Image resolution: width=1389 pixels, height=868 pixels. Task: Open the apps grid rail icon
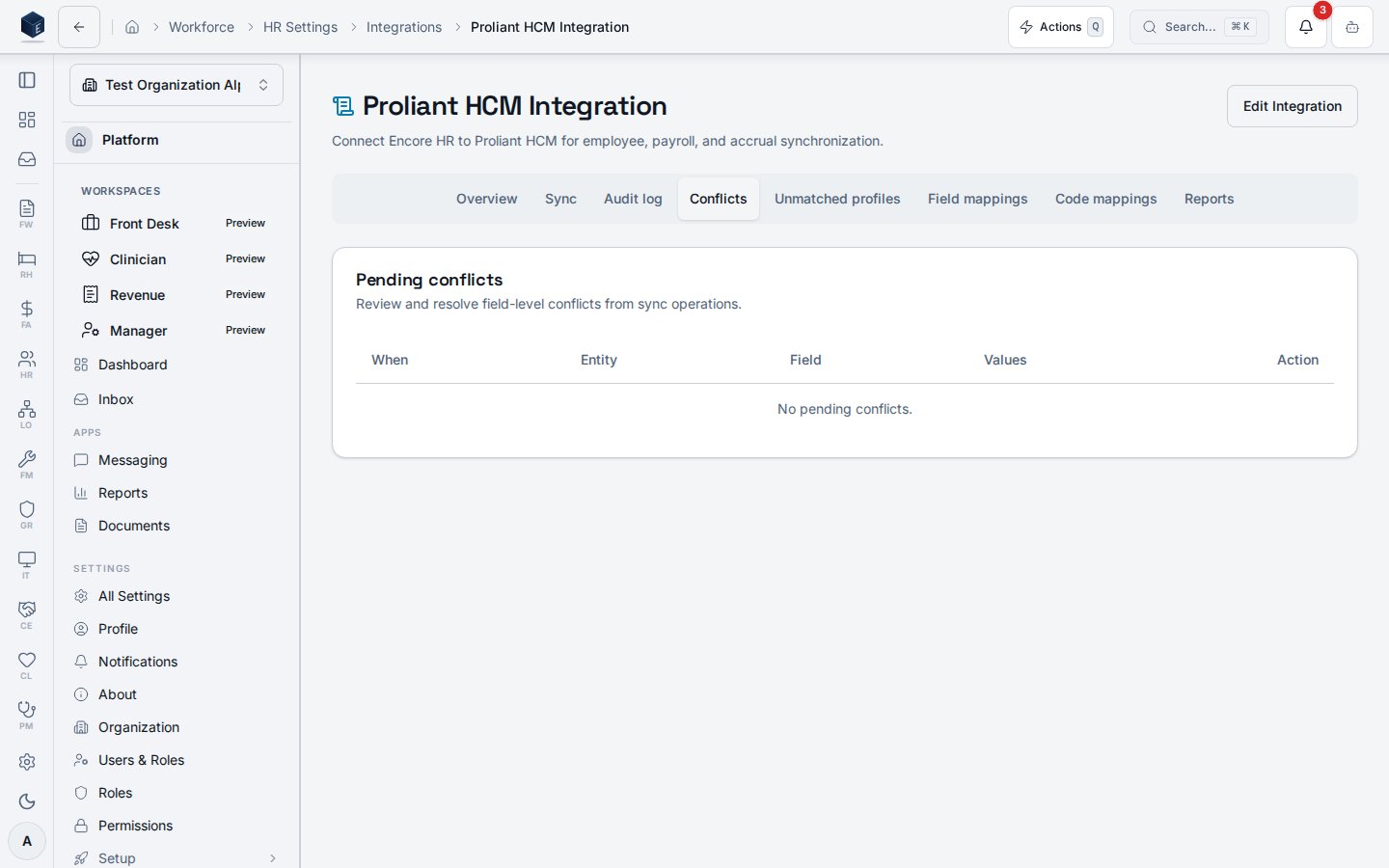[x=27, y=120]
